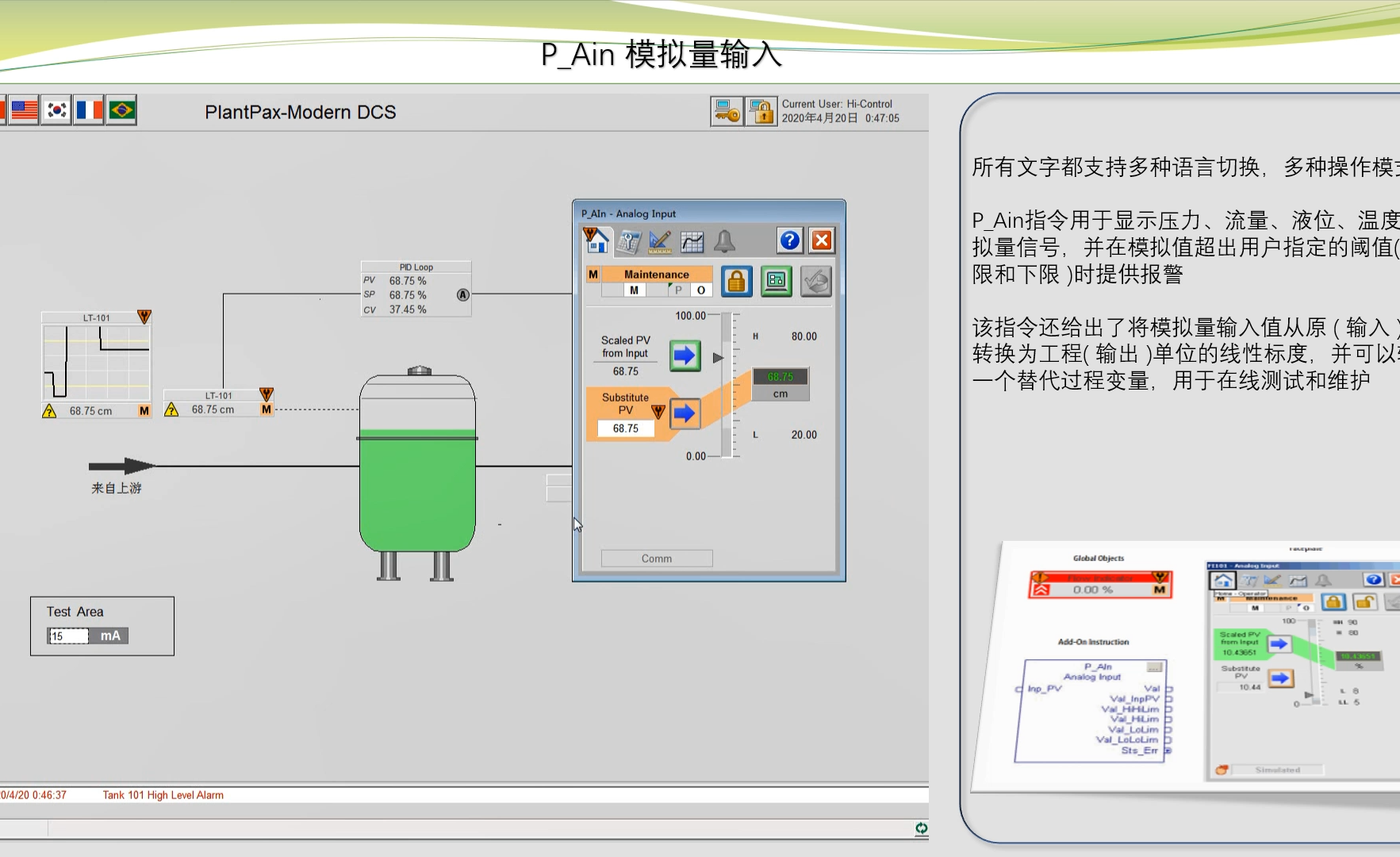Select the Brazilian flag language
The image size is (1400, 857).
click(x=121, y=110)
